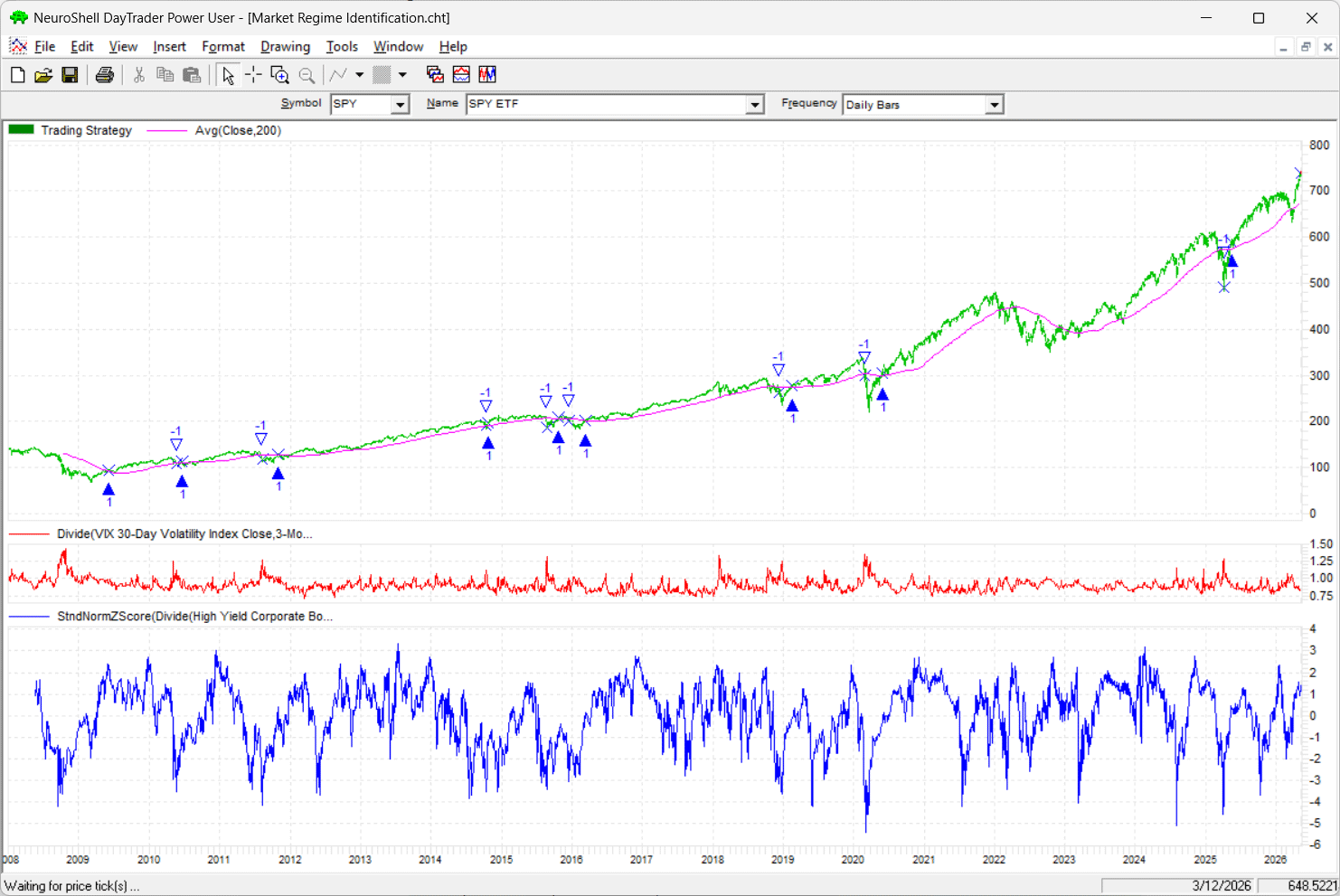The width and height of the screenshot is (1340, 896).
Task: Click the multi-chart windows toolbar icon
Action: [x=435, y=75]
